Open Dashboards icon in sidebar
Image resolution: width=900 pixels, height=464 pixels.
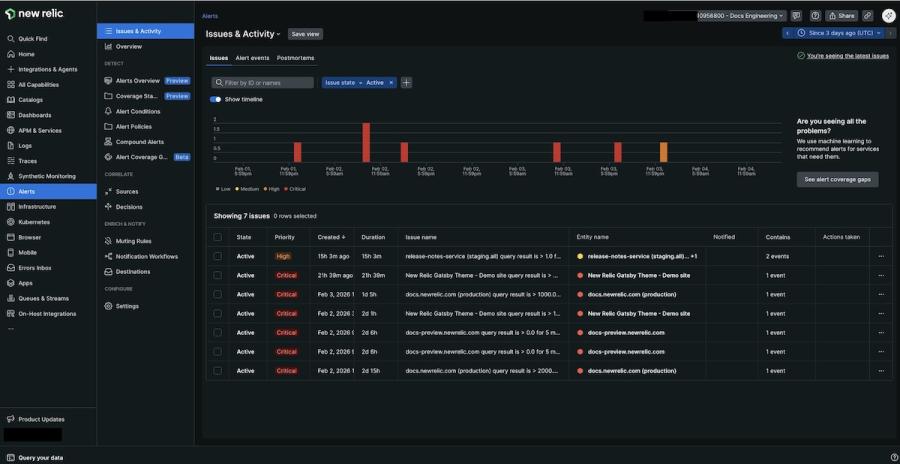pos(10,115)
